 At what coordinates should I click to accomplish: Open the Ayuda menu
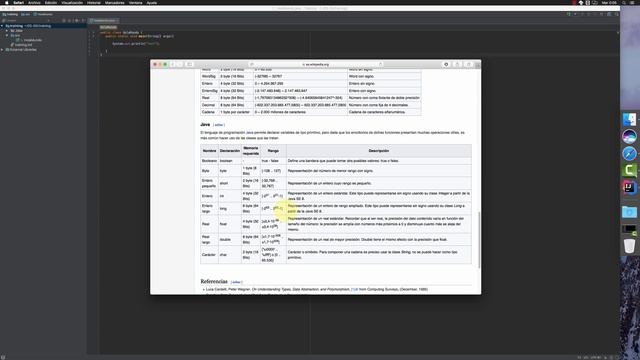click(152, 2)
